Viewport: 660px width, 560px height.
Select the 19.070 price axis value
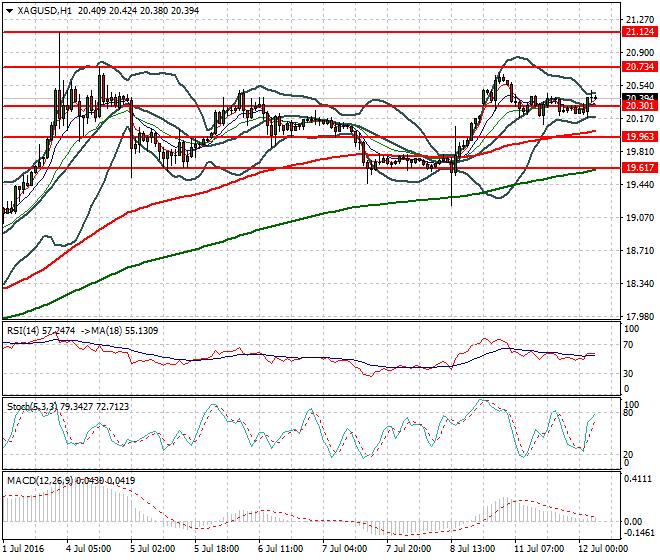click(x=640, y=218)
